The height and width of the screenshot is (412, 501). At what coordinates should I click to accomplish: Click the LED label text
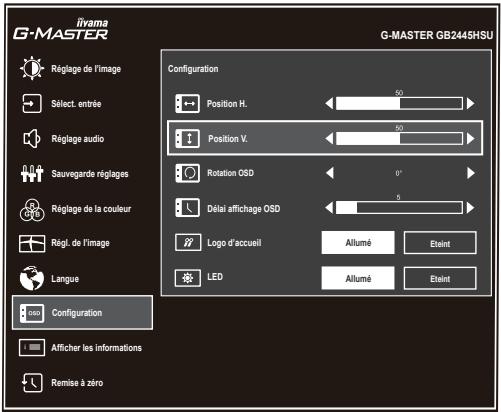pos(215,277)
